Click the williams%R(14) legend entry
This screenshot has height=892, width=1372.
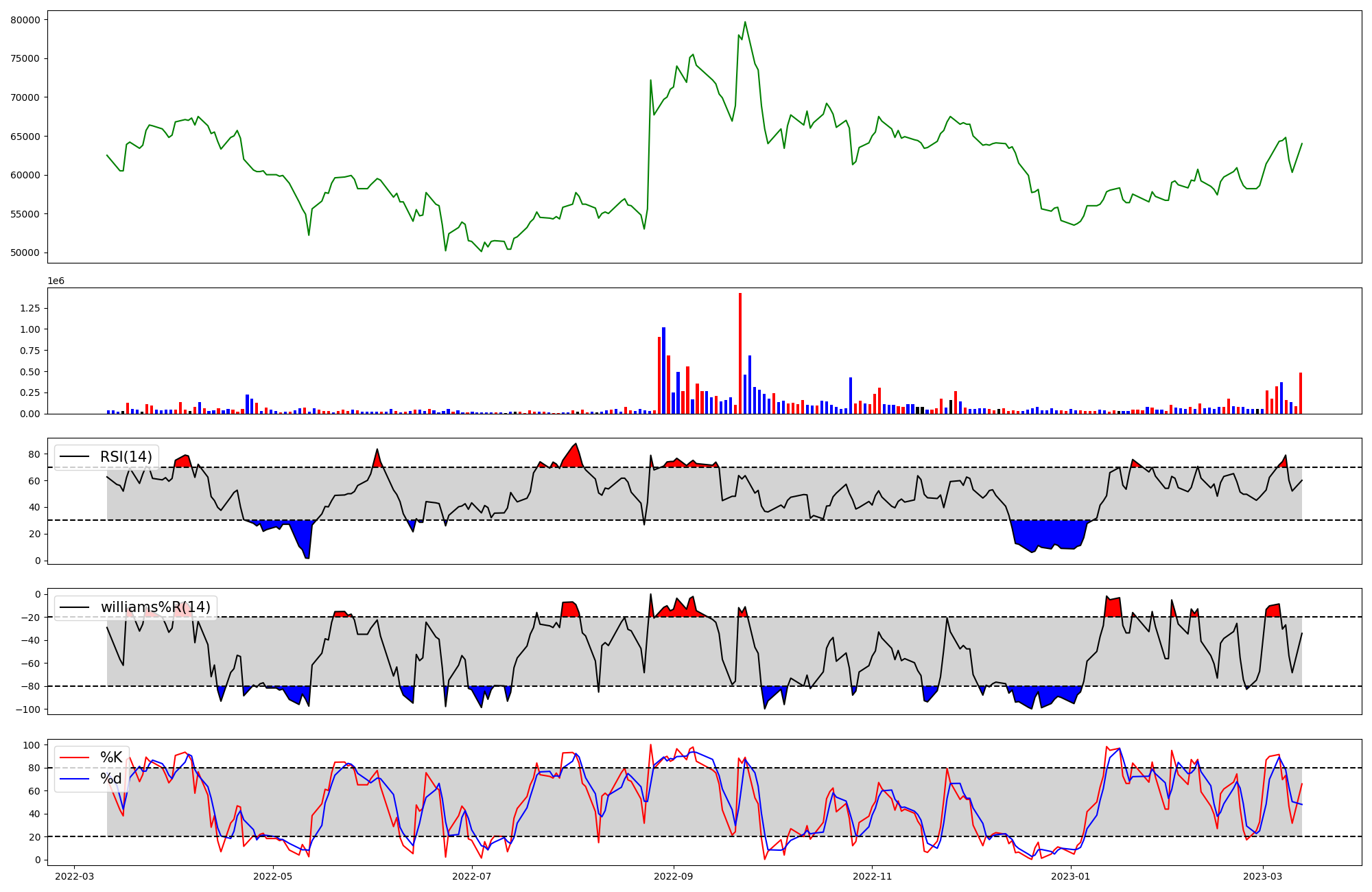tap(155, 607)
